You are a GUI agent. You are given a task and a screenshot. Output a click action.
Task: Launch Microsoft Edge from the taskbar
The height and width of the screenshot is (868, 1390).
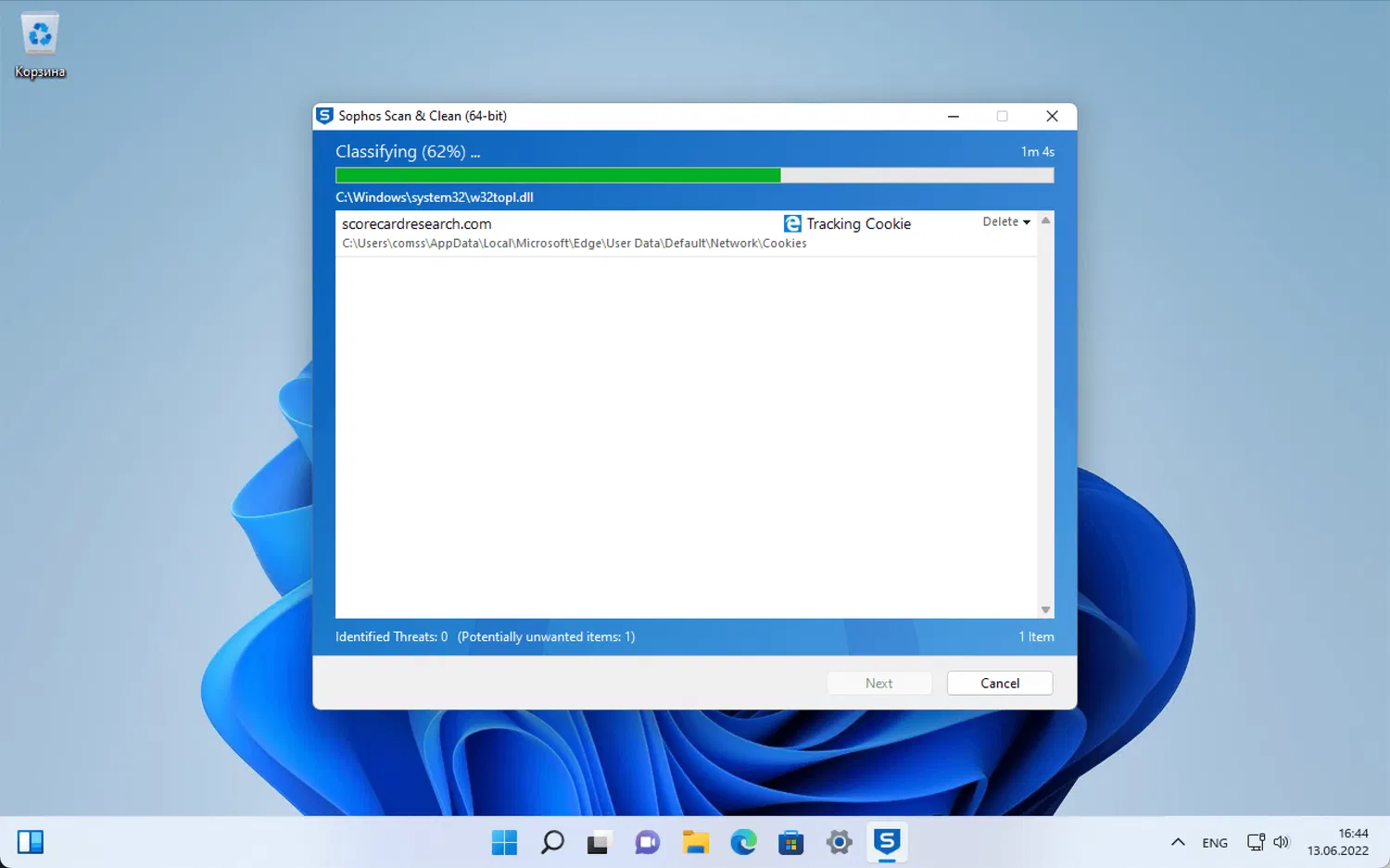(743, 842)
